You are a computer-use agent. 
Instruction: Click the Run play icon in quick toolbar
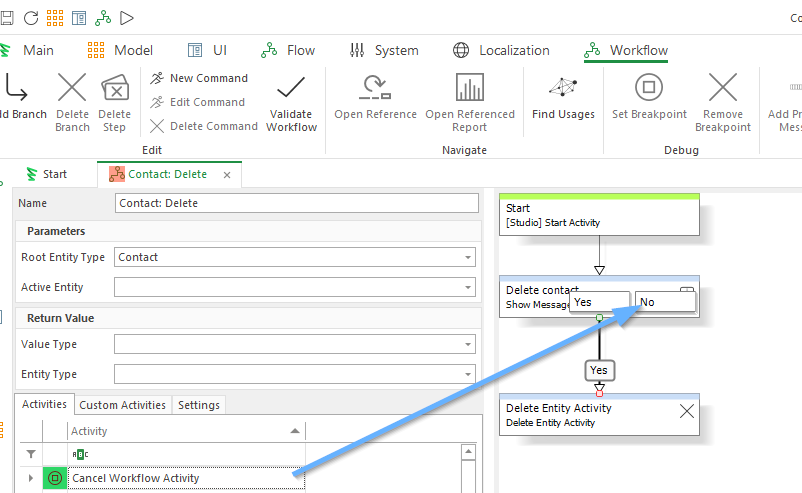[127, 18]
